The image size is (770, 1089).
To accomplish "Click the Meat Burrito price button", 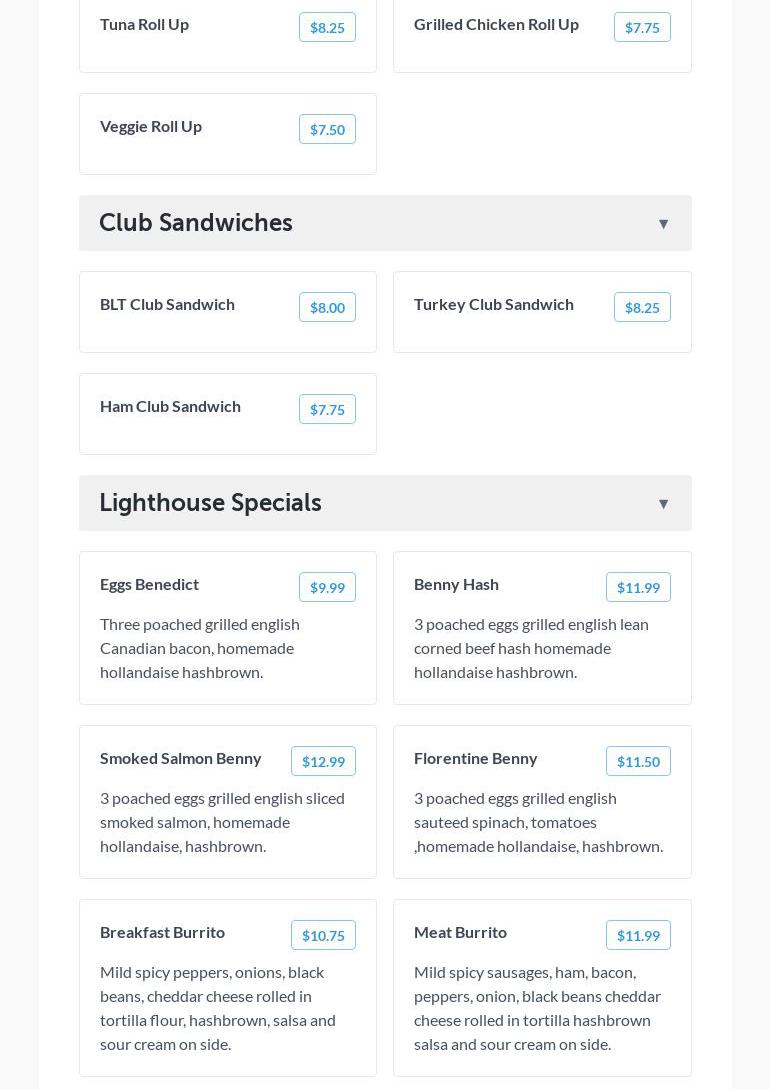I will coord(638,936).
